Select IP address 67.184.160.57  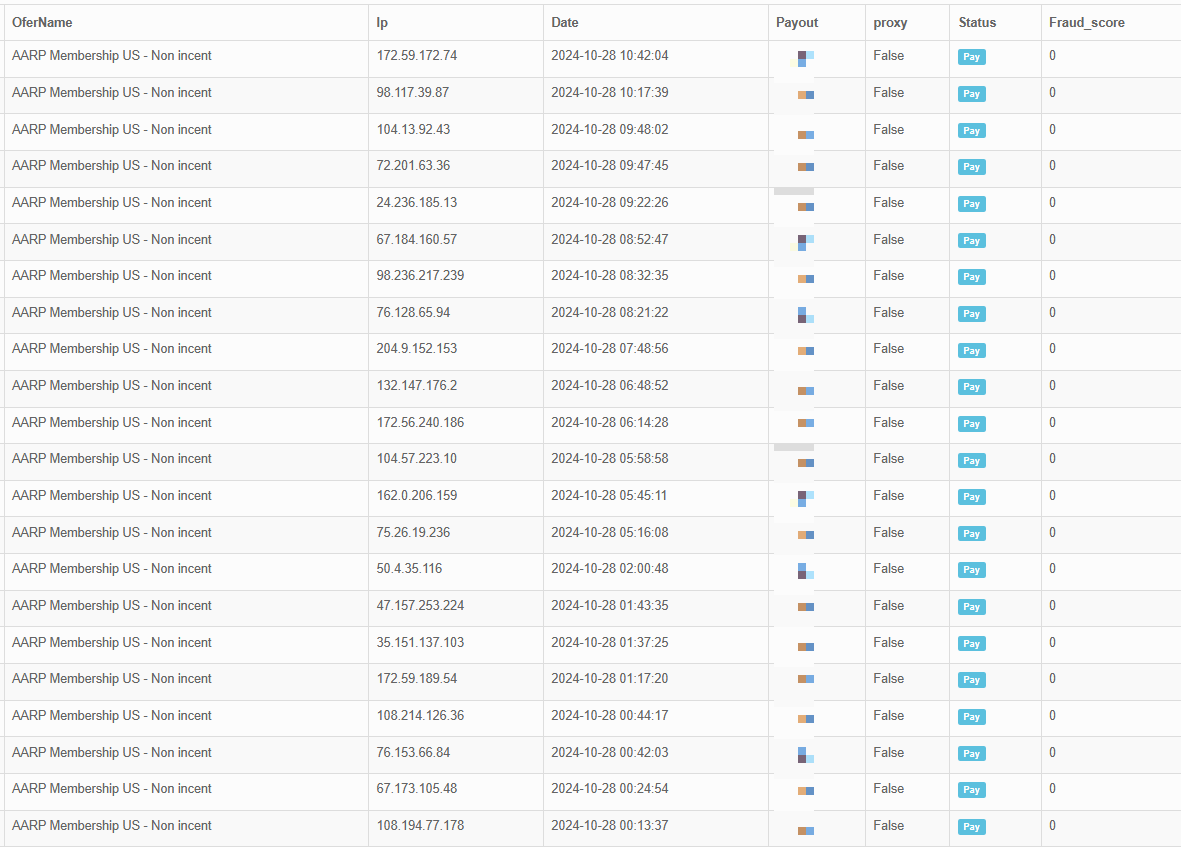tap(417, 239)
